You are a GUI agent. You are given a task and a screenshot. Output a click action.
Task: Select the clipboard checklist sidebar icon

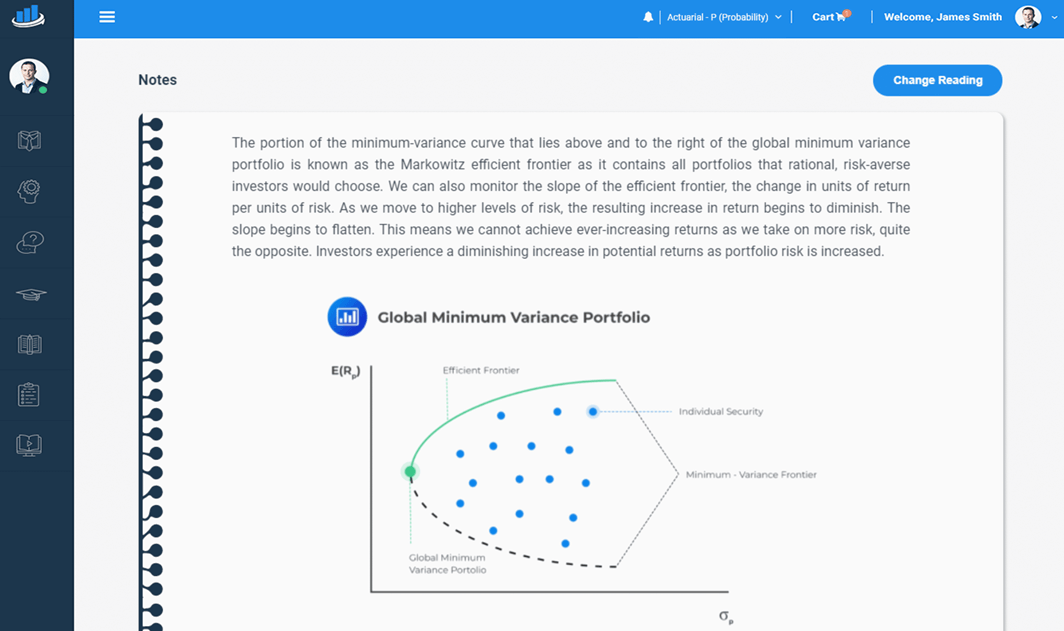(x=29, y=395)
